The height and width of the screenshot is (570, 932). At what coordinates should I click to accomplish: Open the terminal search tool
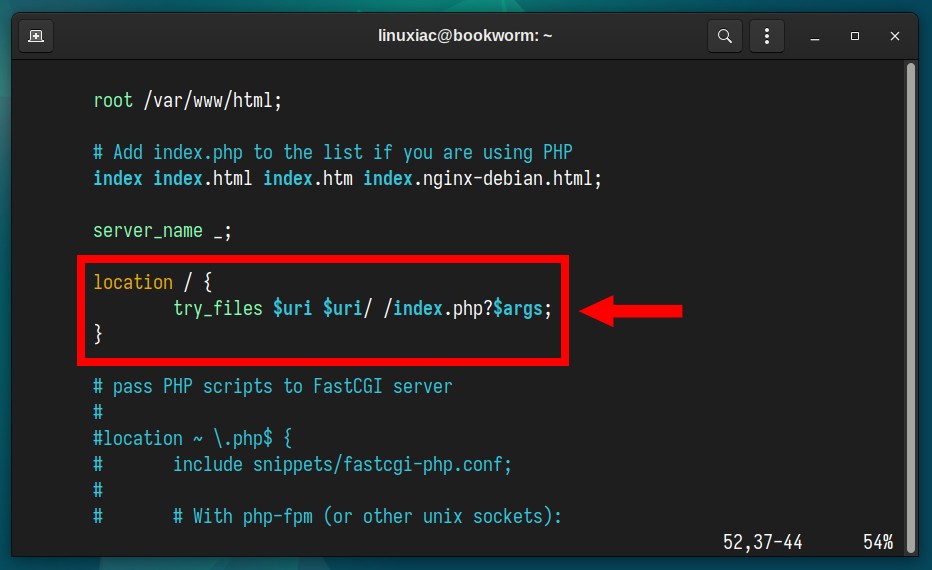point(725,36)
